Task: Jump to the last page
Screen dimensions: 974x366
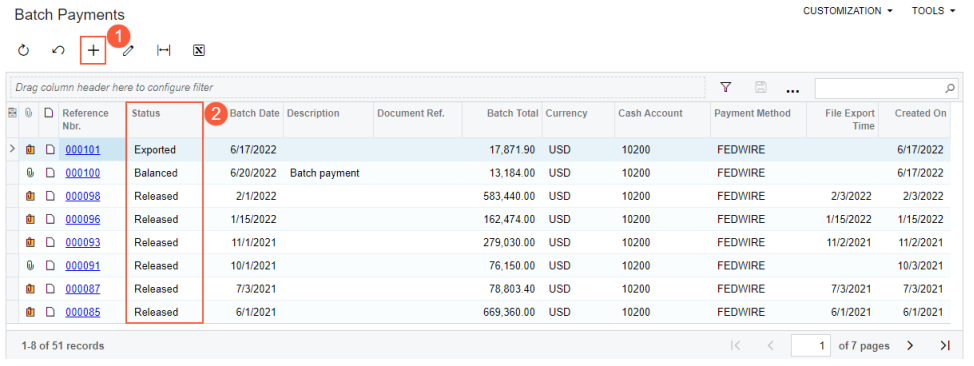Action: click(945, 345)
